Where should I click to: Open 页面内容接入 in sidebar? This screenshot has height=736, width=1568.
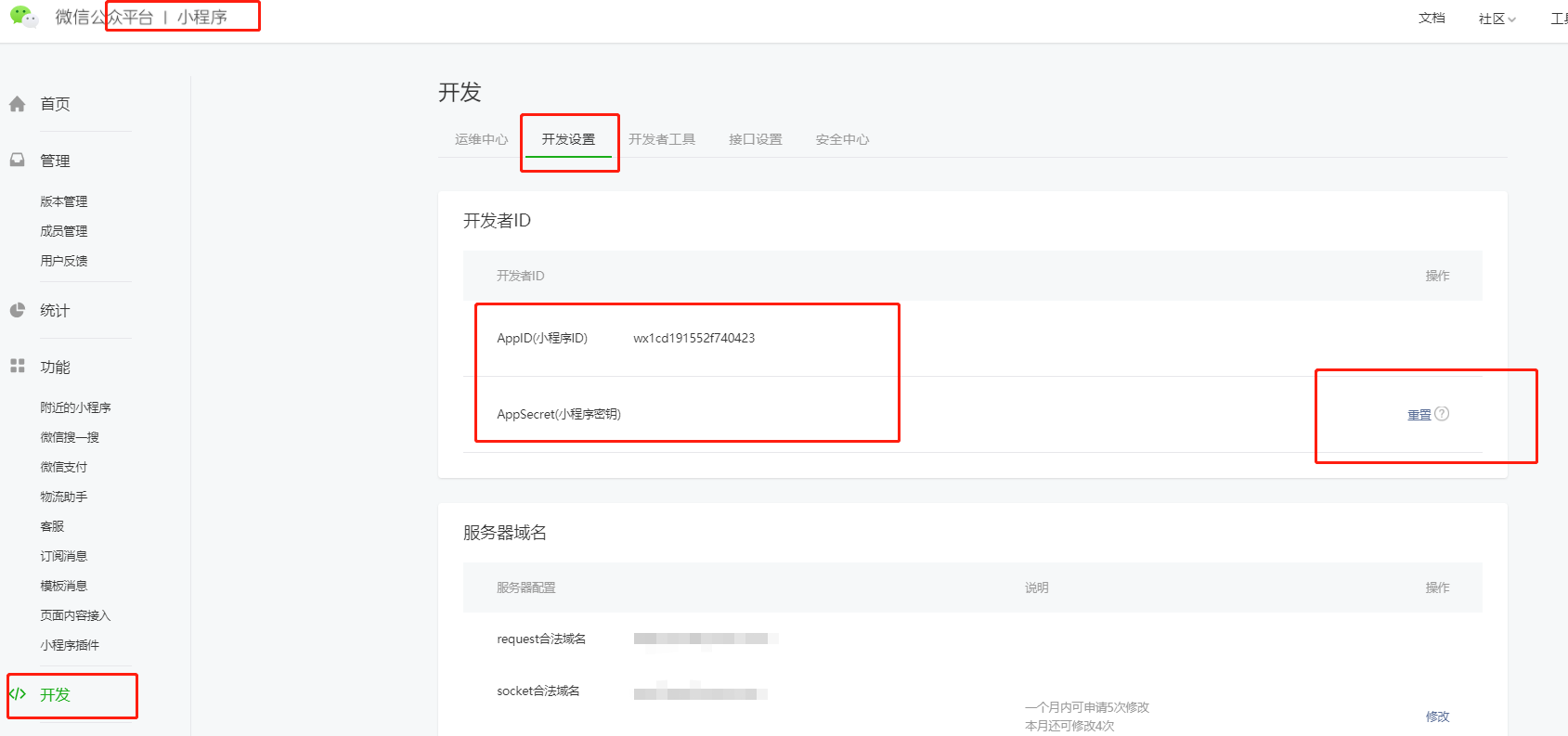pyautogui.click(x=75, y=615)
